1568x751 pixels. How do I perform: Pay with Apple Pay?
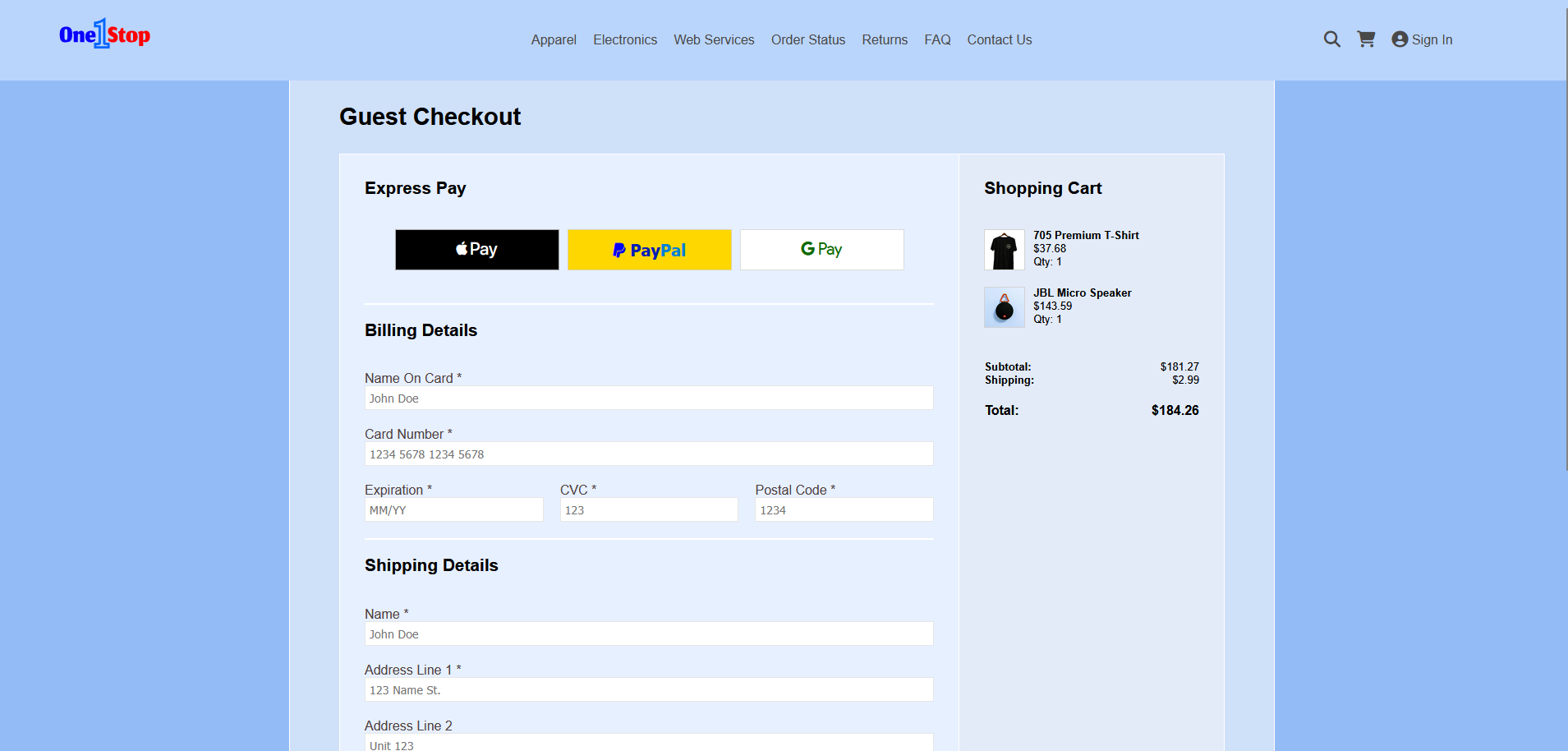point(477,250)
